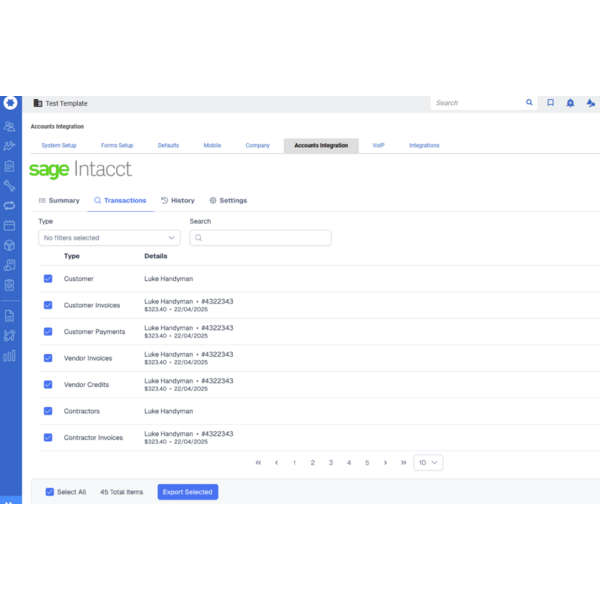Click Export Selected button
Image resolution: width=600 pixels, height=600 pixels.
187,492
